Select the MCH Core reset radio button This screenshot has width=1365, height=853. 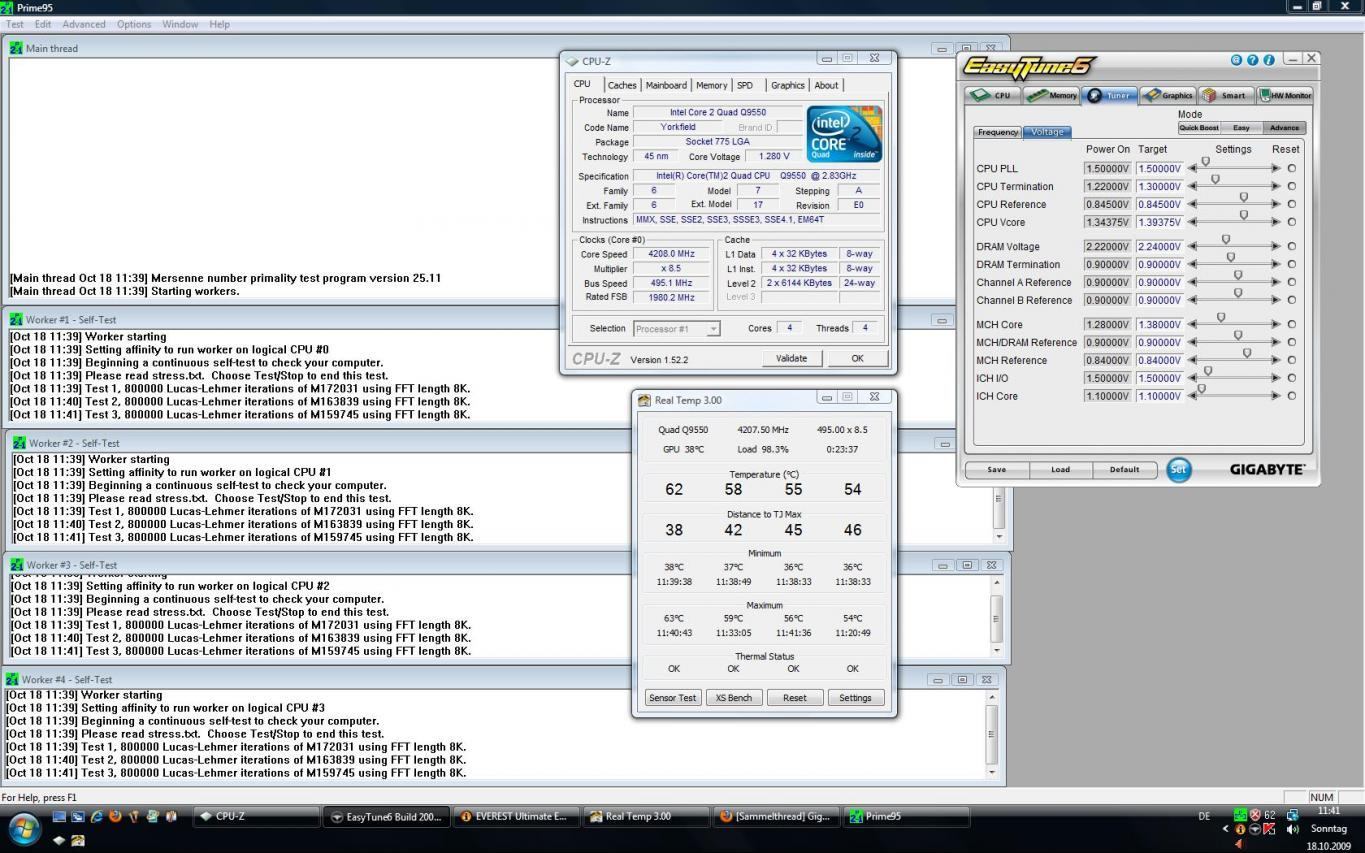1291,325
